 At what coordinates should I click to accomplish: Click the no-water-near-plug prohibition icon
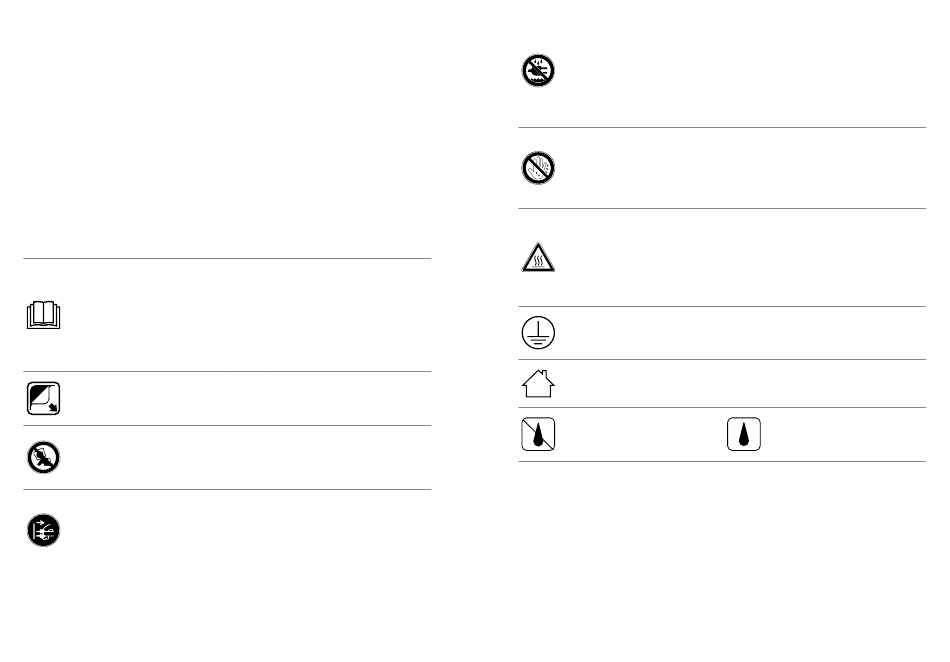(x=538, y=70)
